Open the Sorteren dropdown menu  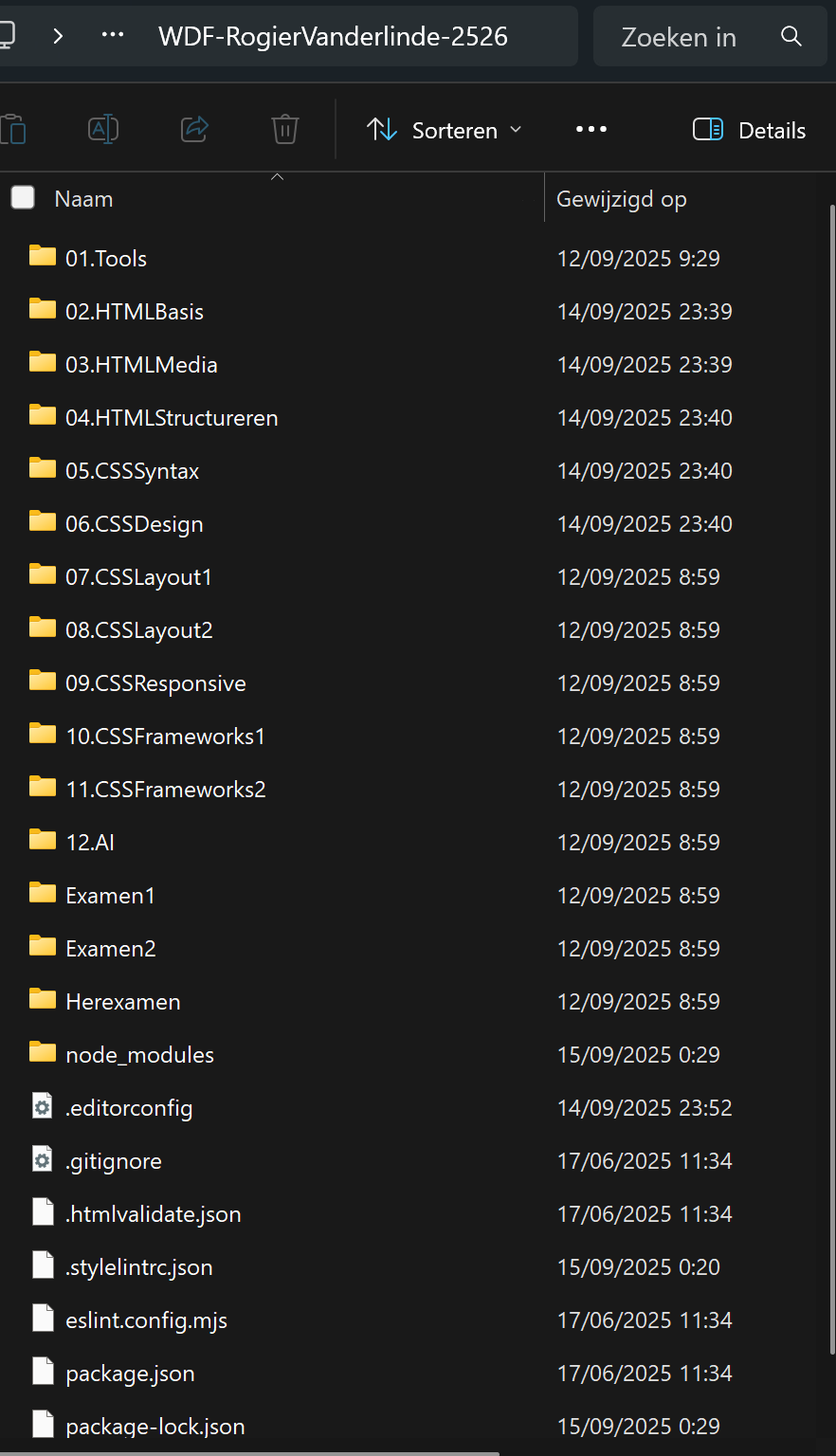[445, 130]
